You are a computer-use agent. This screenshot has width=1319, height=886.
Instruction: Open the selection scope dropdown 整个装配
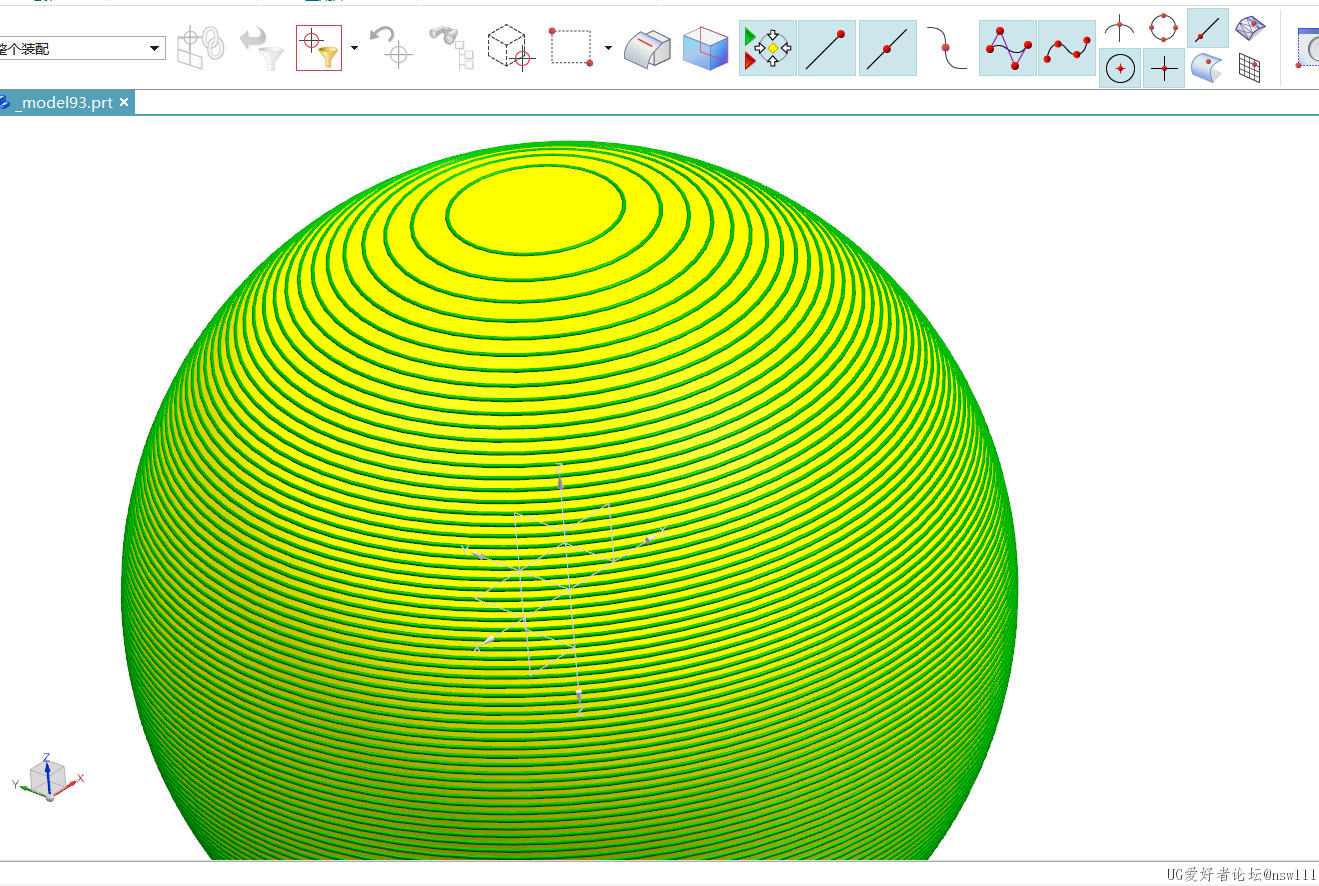82,48
